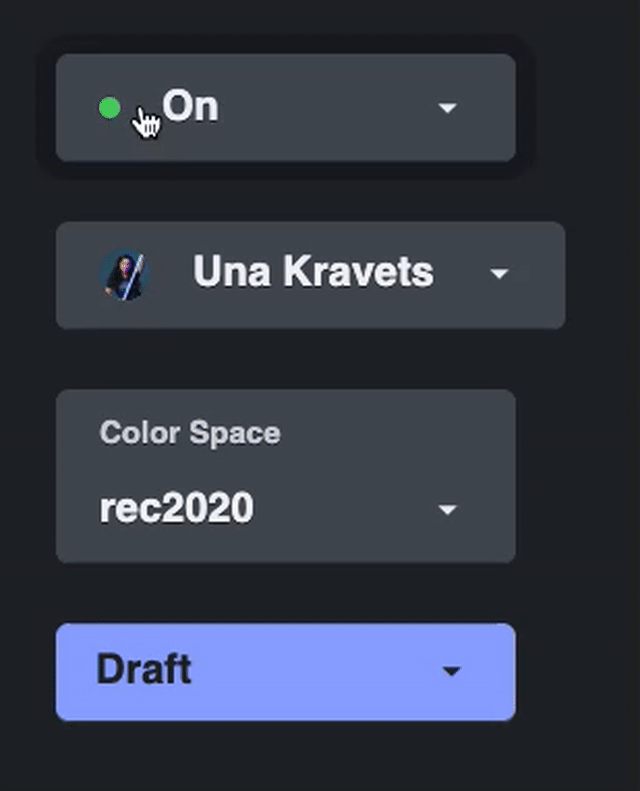Expand the Color Space select menu

pos(285,476)
